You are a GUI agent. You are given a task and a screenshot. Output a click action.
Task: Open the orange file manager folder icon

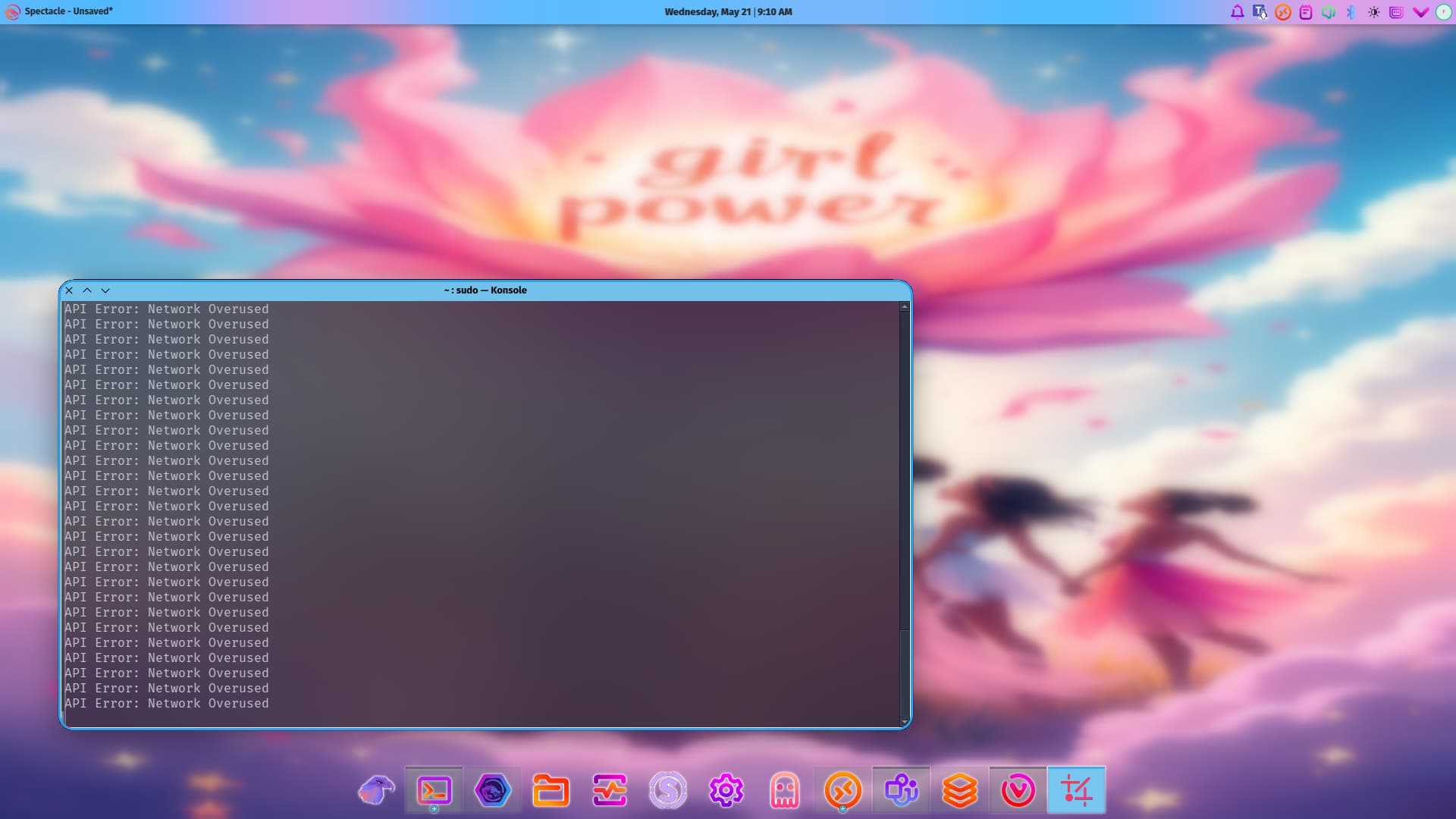pyautogui.click(x=551, y=790)
